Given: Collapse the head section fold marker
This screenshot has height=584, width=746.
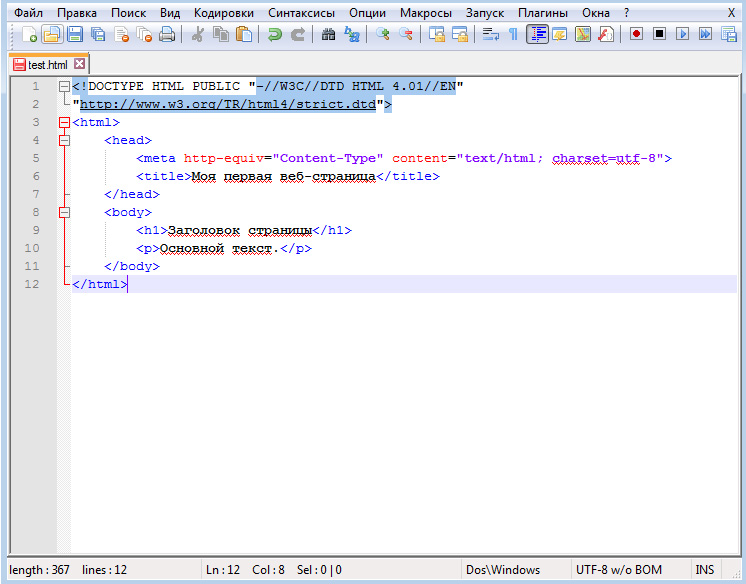Looking at the screenshot, I should [65, 140].
